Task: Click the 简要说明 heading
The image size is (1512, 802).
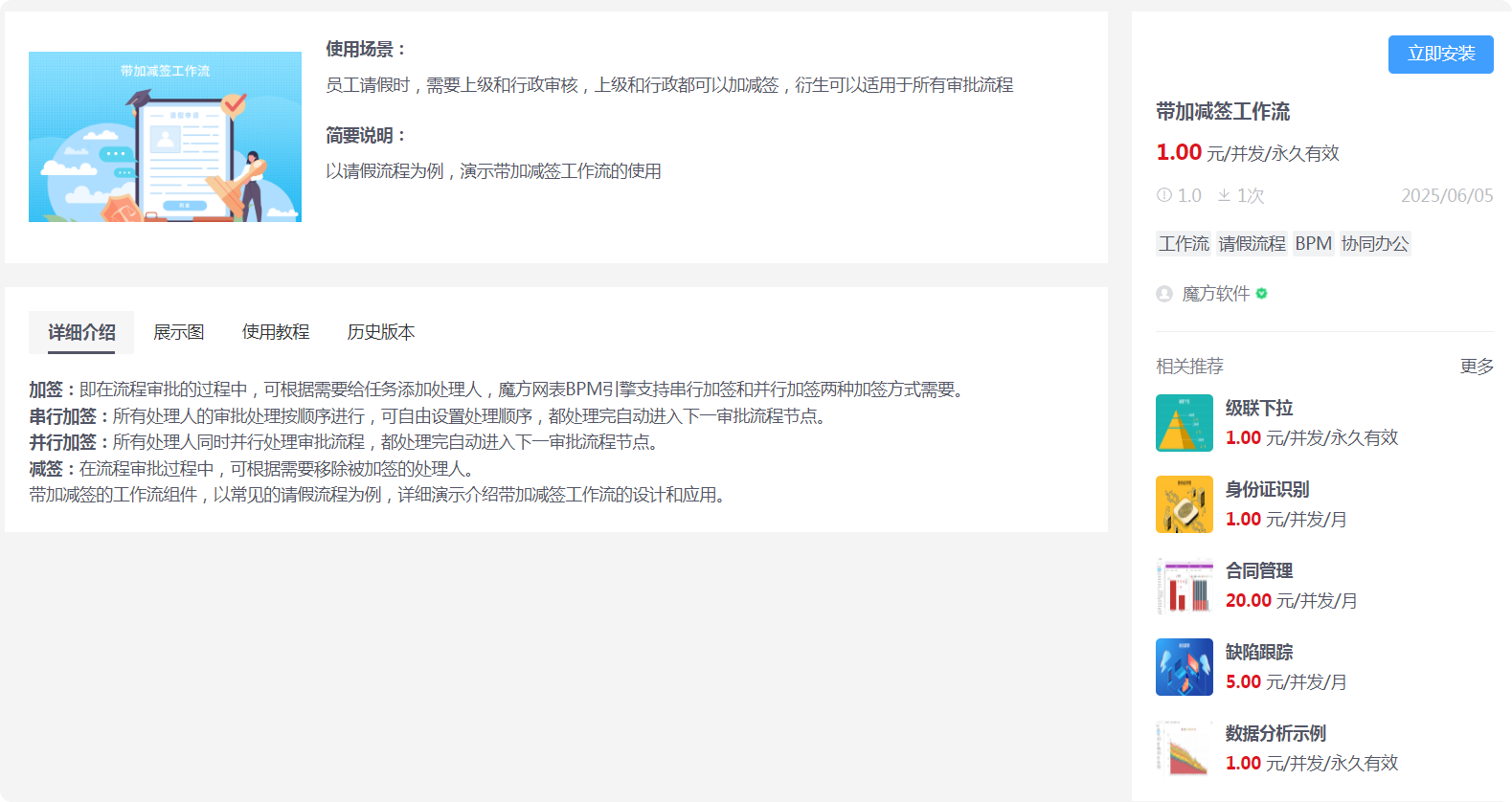Action: [x=367, y=136]
